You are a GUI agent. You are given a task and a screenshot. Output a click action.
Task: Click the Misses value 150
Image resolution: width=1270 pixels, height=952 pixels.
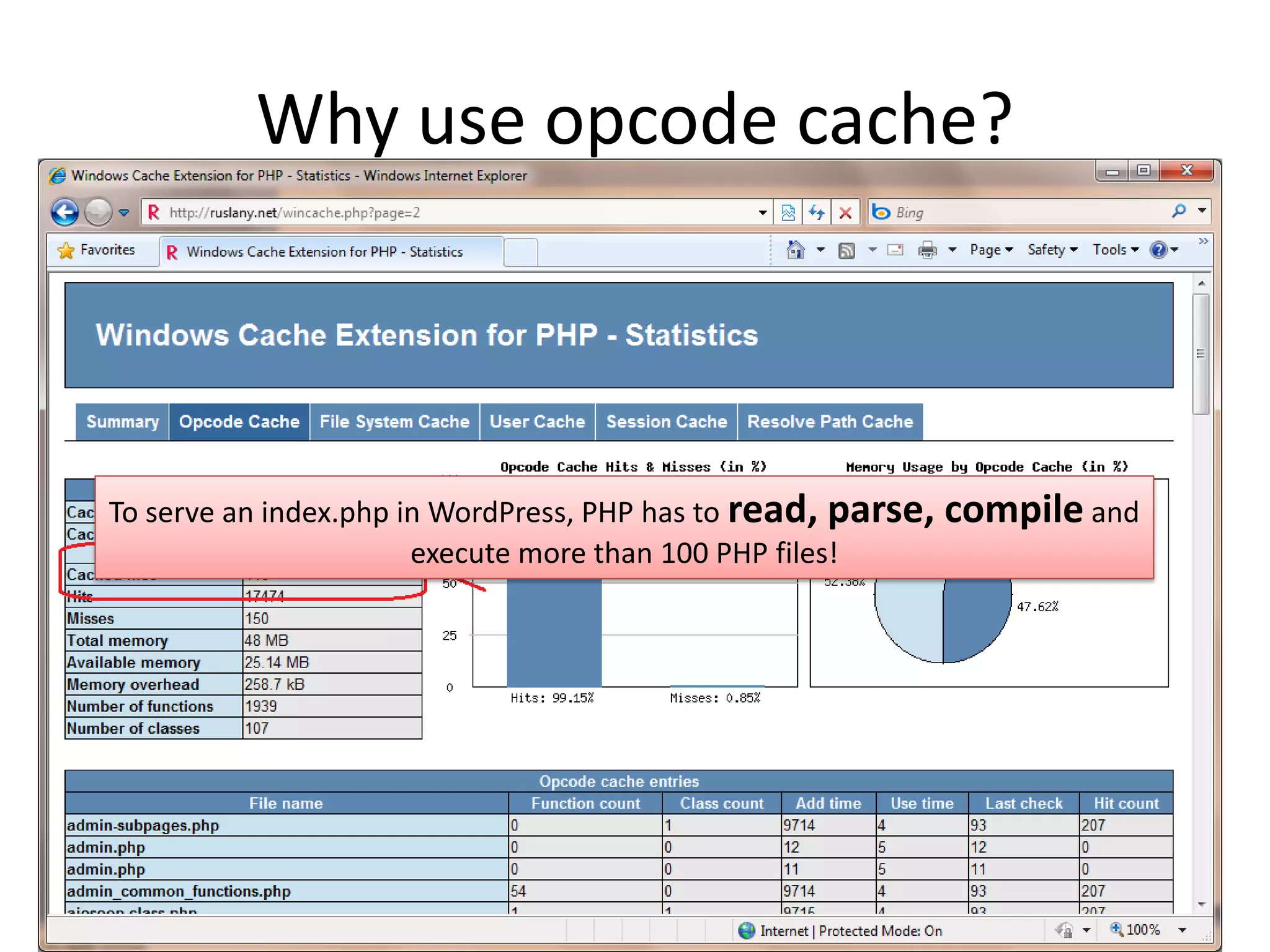pos(257,619)
